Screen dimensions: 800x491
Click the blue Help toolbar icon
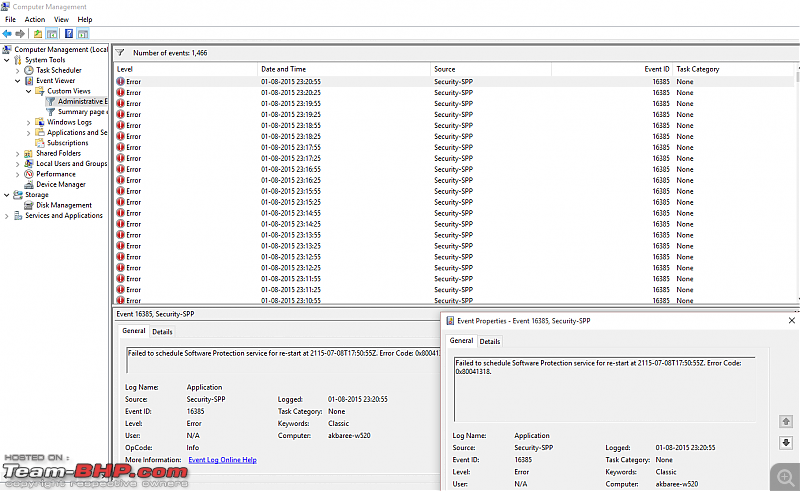click(69, 34)
